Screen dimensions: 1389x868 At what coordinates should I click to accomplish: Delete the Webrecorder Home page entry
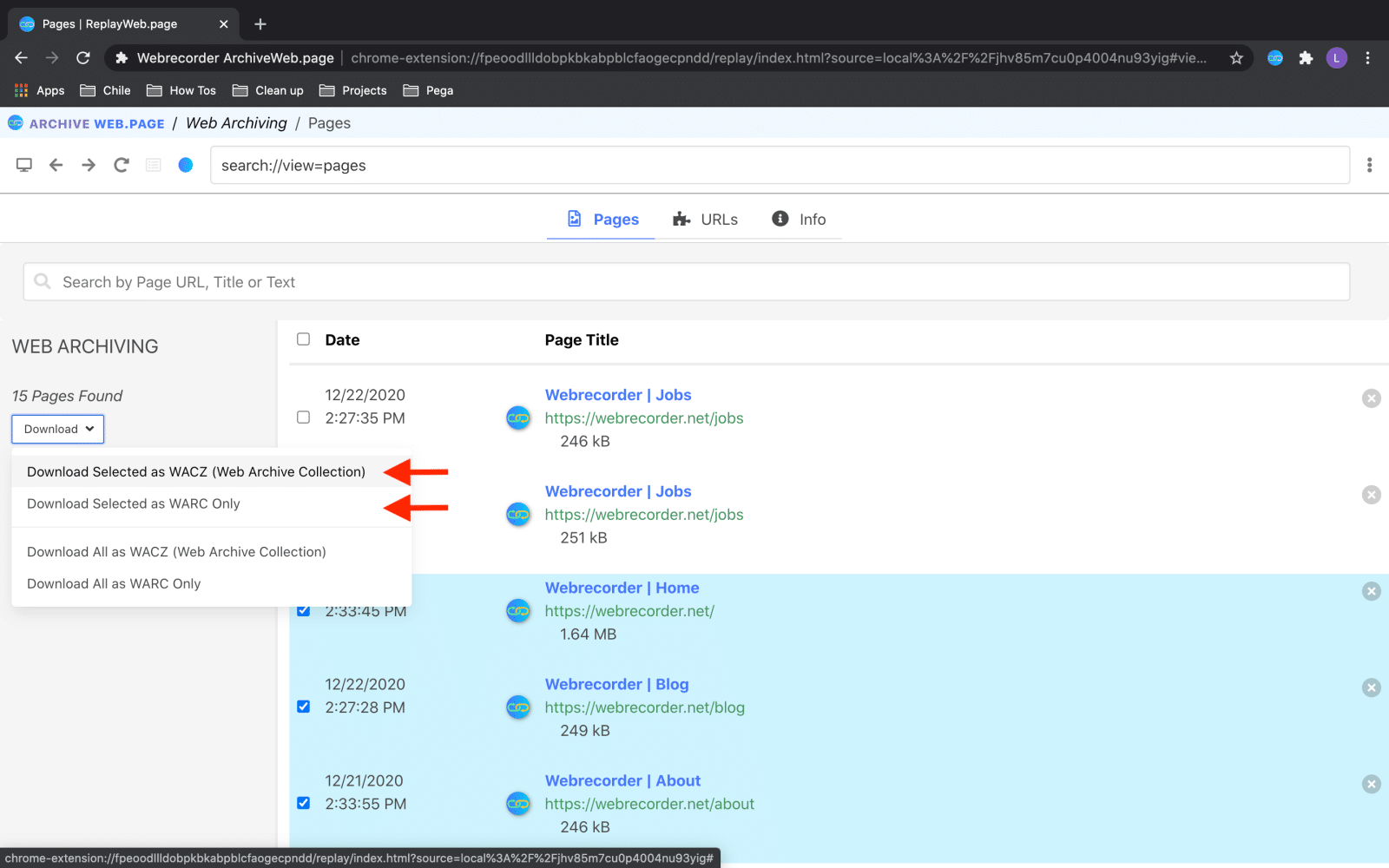(1372, 591)
